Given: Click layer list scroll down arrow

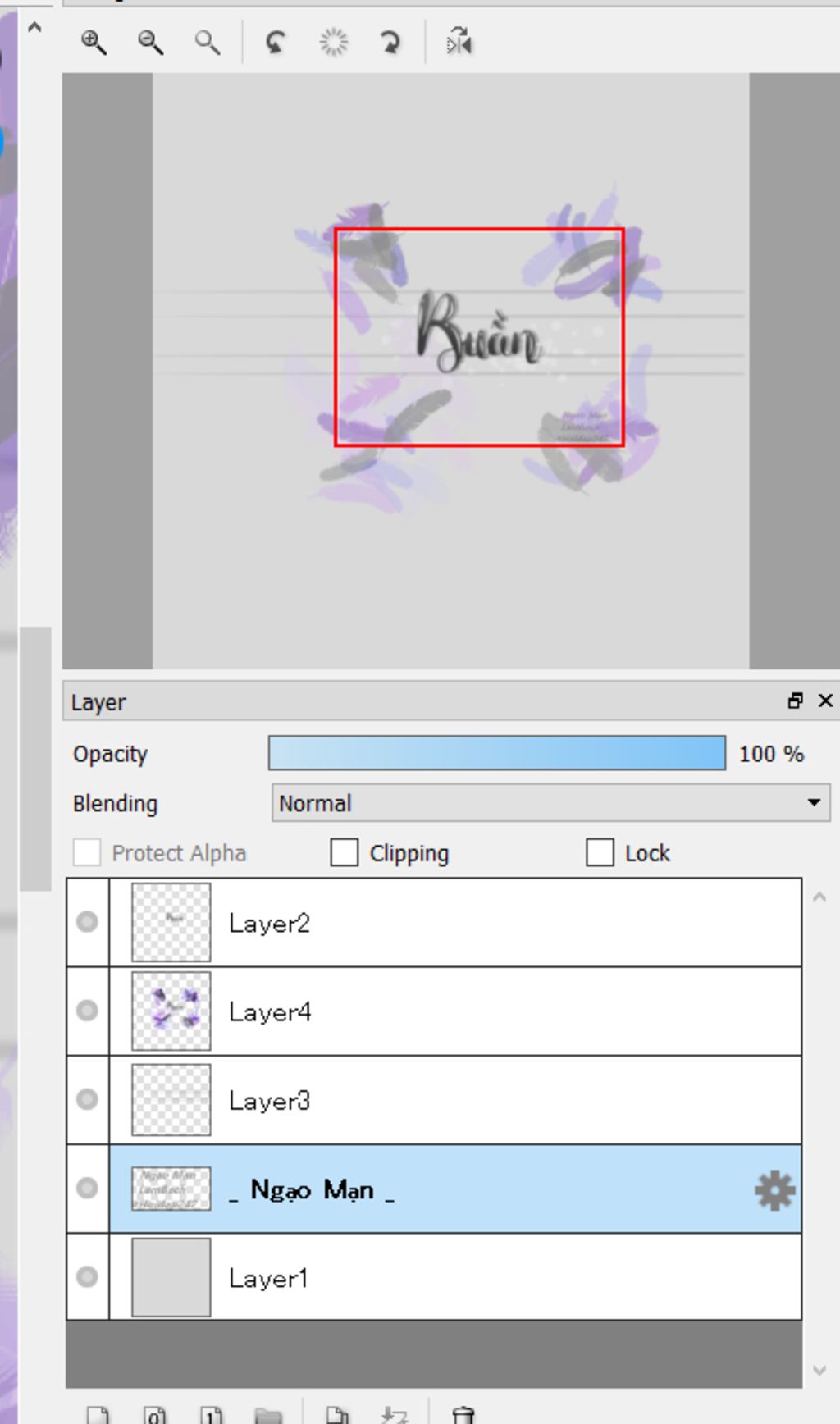Looking at the screenshot, I should 819,1370.
